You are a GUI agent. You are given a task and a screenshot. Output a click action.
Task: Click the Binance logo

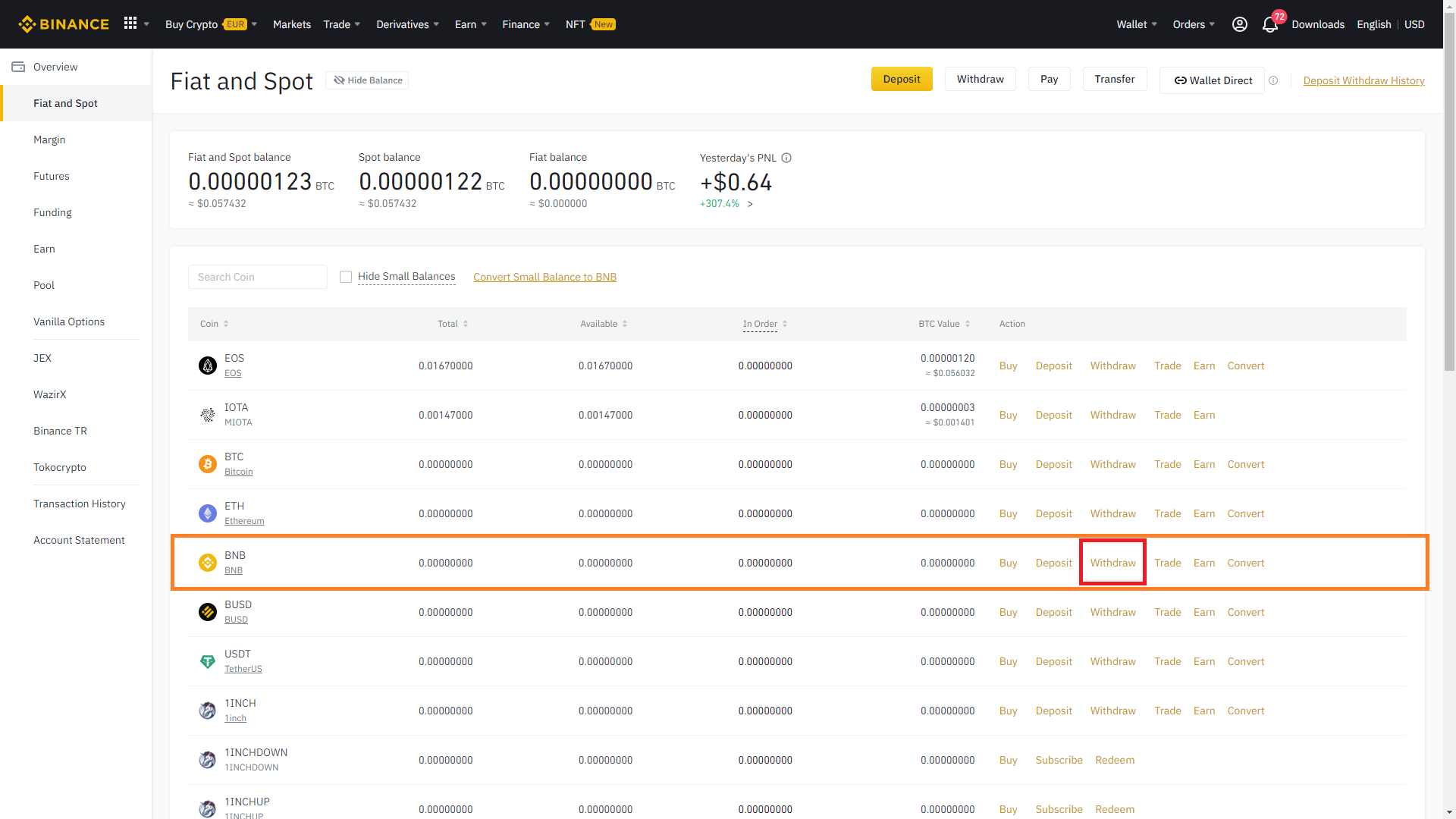(64, 24)
